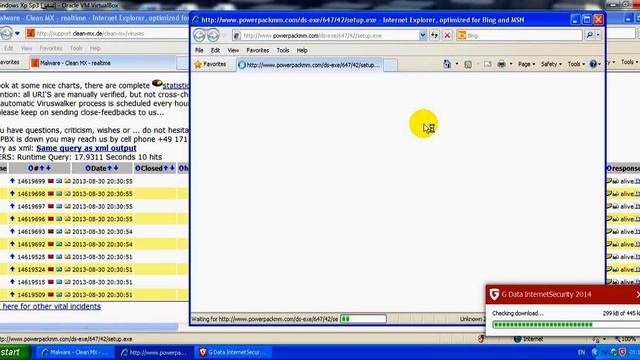
Task: Click the G Data download check progress bar
Action: (566, 324)
